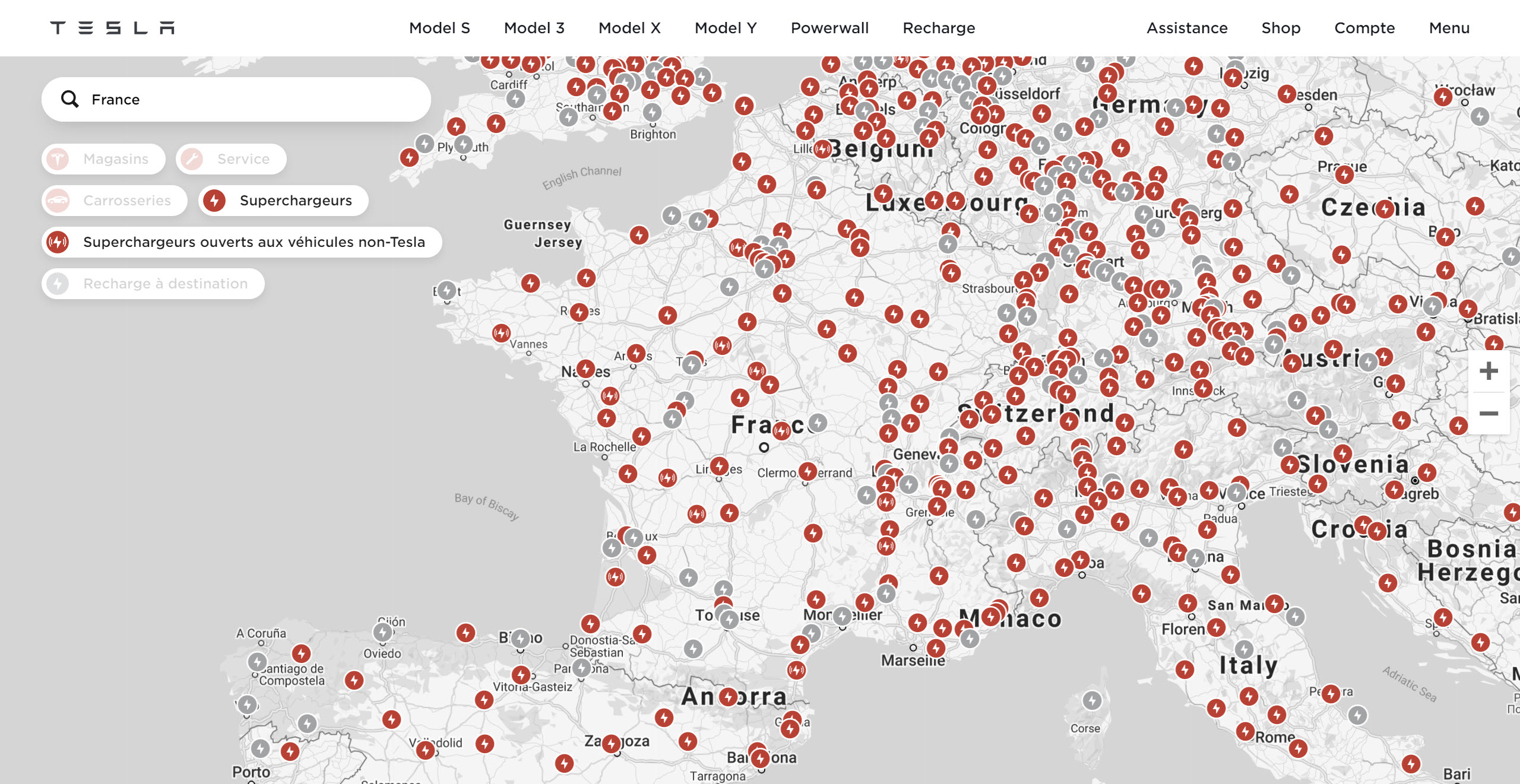
Task: Open the red pin on Prague label
Action: tap(1344, 174)
